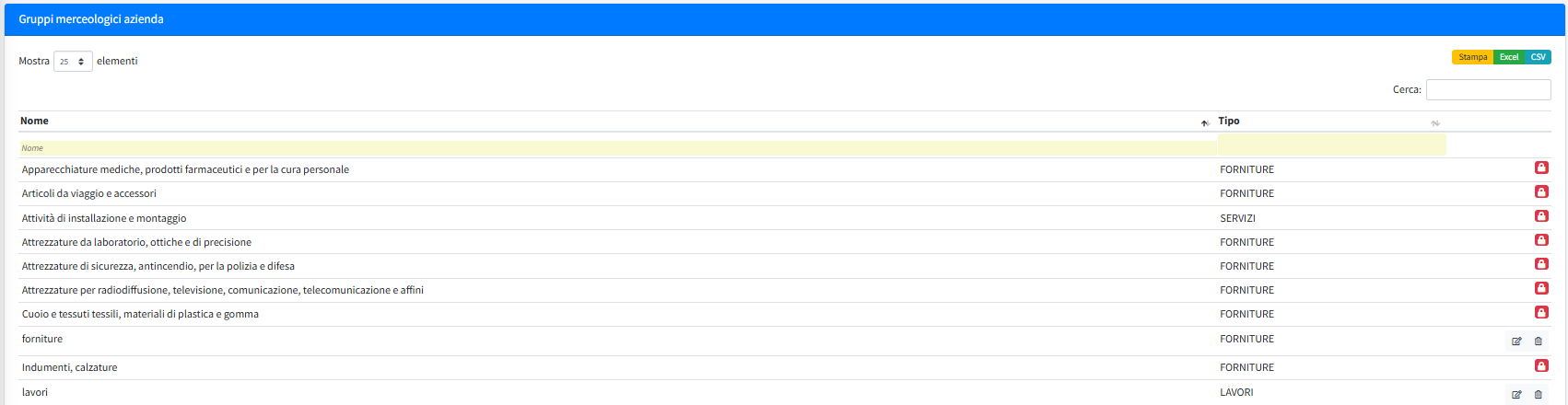Click trash icon for the lavori row
Screen dimensions: 1568x405
(x=1538, y=395)
